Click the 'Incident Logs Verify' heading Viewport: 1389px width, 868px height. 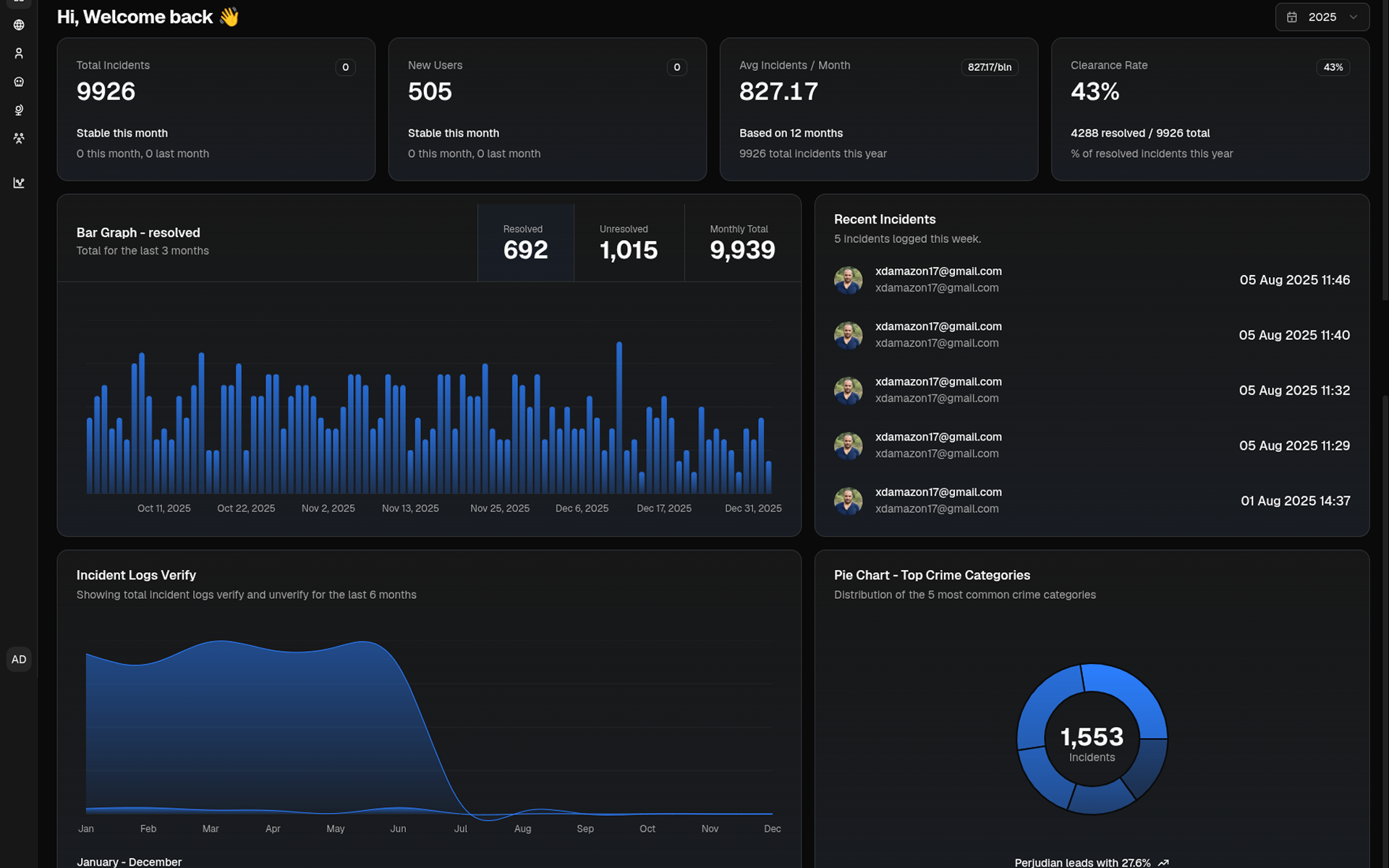tap(136, 575)
